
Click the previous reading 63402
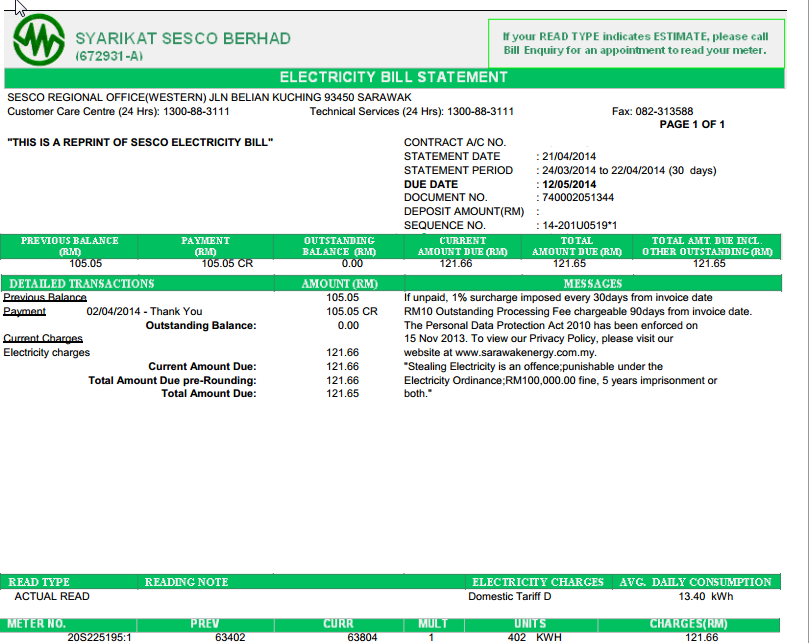230,637
